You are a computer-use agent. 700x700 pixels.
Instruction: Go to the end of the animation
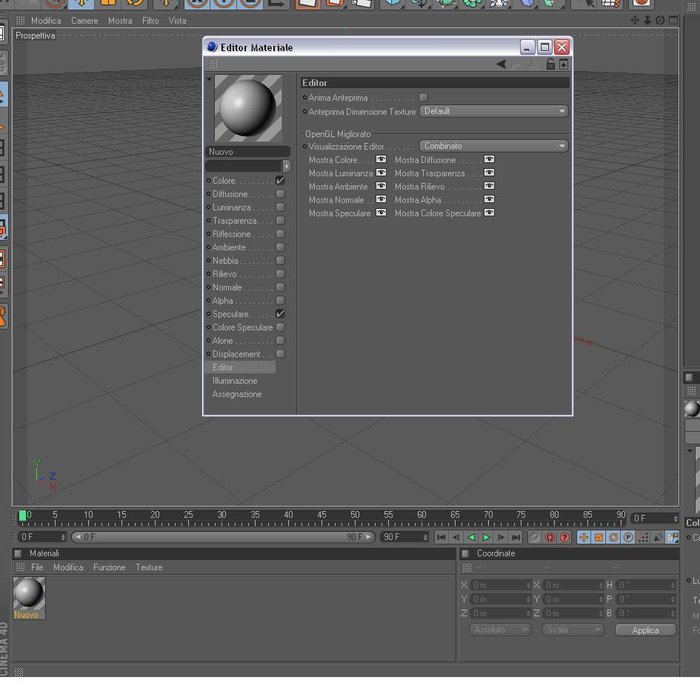pos(516,537)
